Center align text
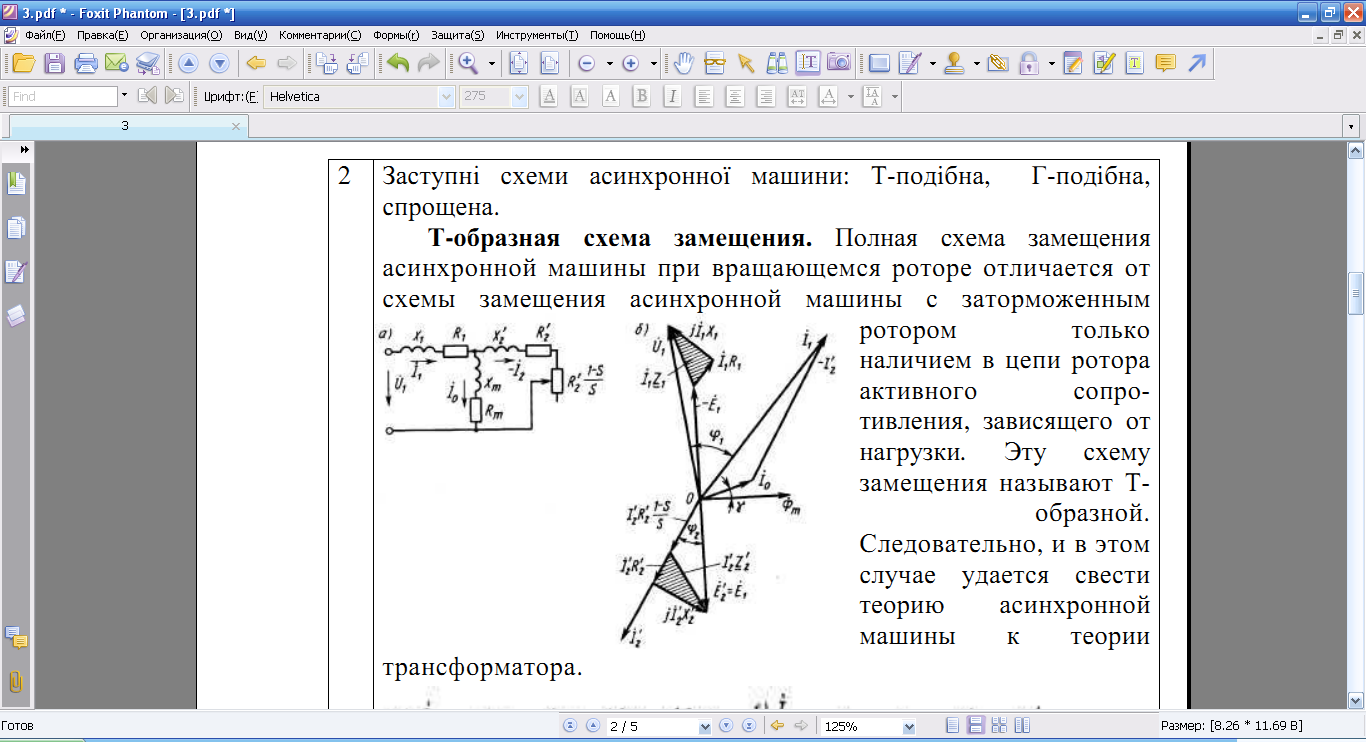The height and width of the screenshot is (742, 1366). [735, 97]
